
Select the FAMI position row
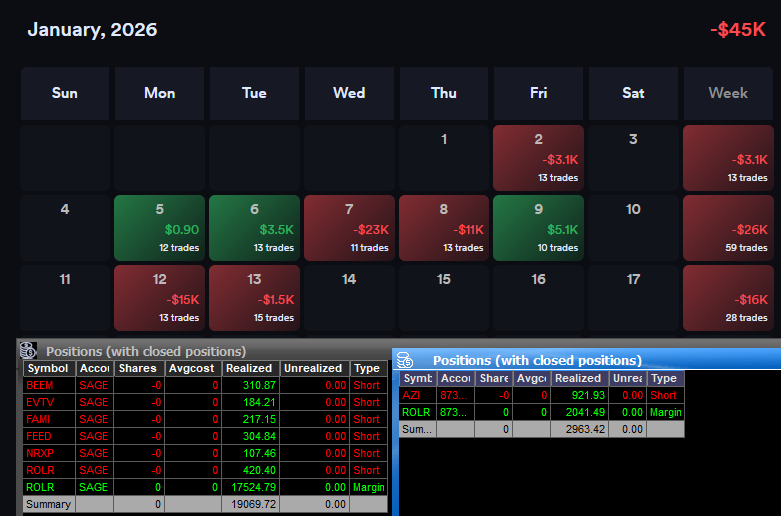click(205, 419)
